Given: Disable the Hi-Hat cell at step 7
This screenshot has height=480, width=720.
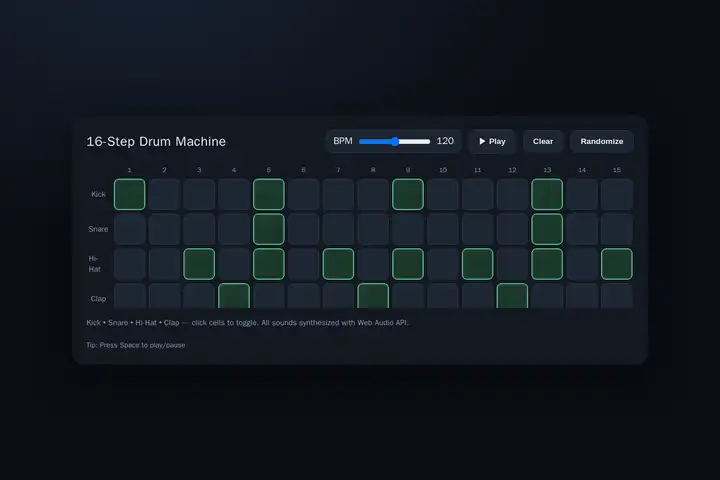Looking at the screenshot, I should (338, 264).
